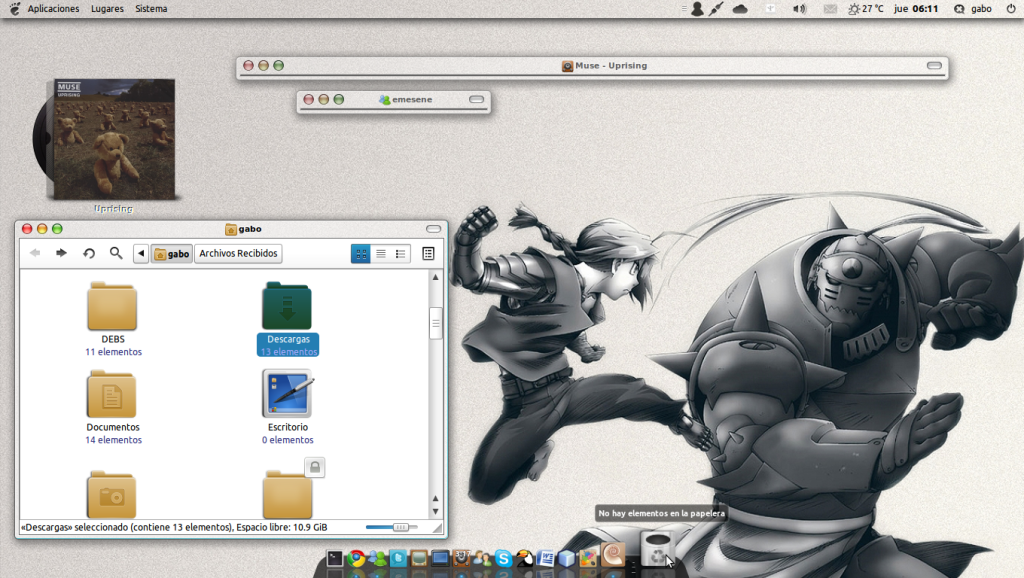Switch to list view mode
The width and height of the screenshot is (1024, 578).
click(x=381, y=253)
